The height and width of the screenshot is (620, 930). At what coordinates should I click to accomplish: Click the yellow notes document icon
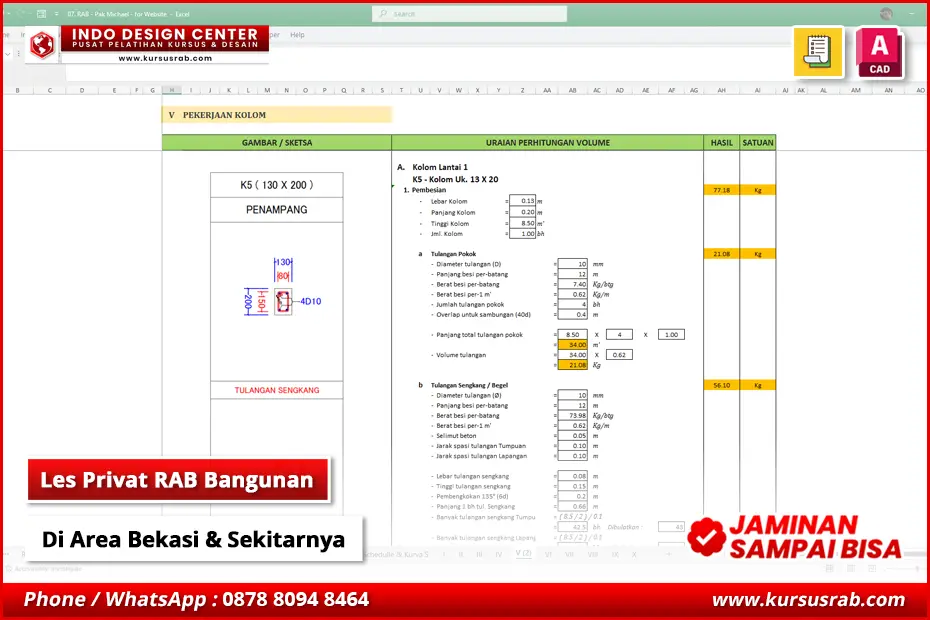pos(818,52)
